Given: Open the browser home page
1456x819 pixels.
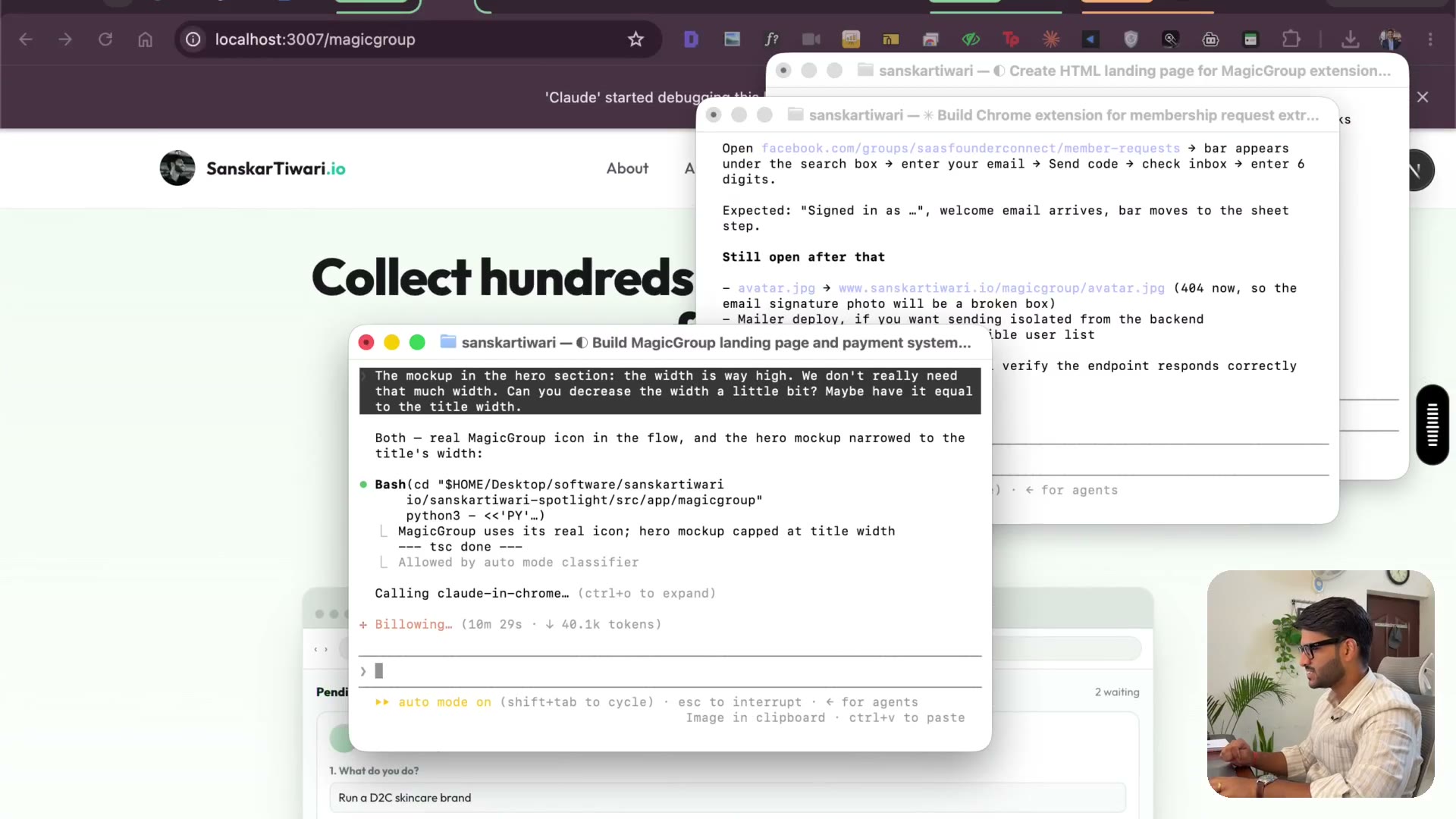Looking at the screenshot, I should click(x=146, y=39).
